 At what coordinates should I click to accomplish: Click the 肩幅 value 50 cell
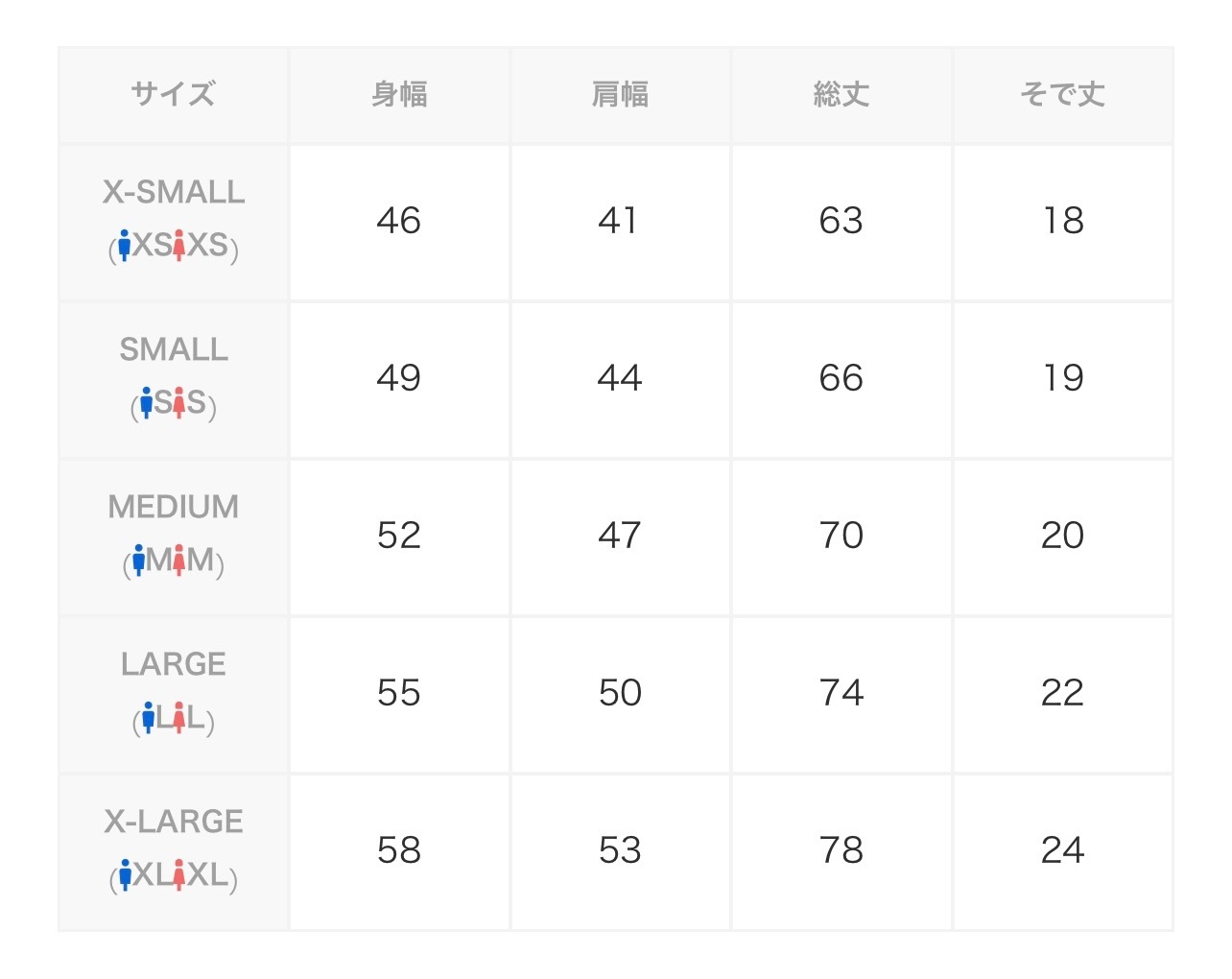[620, 694]
